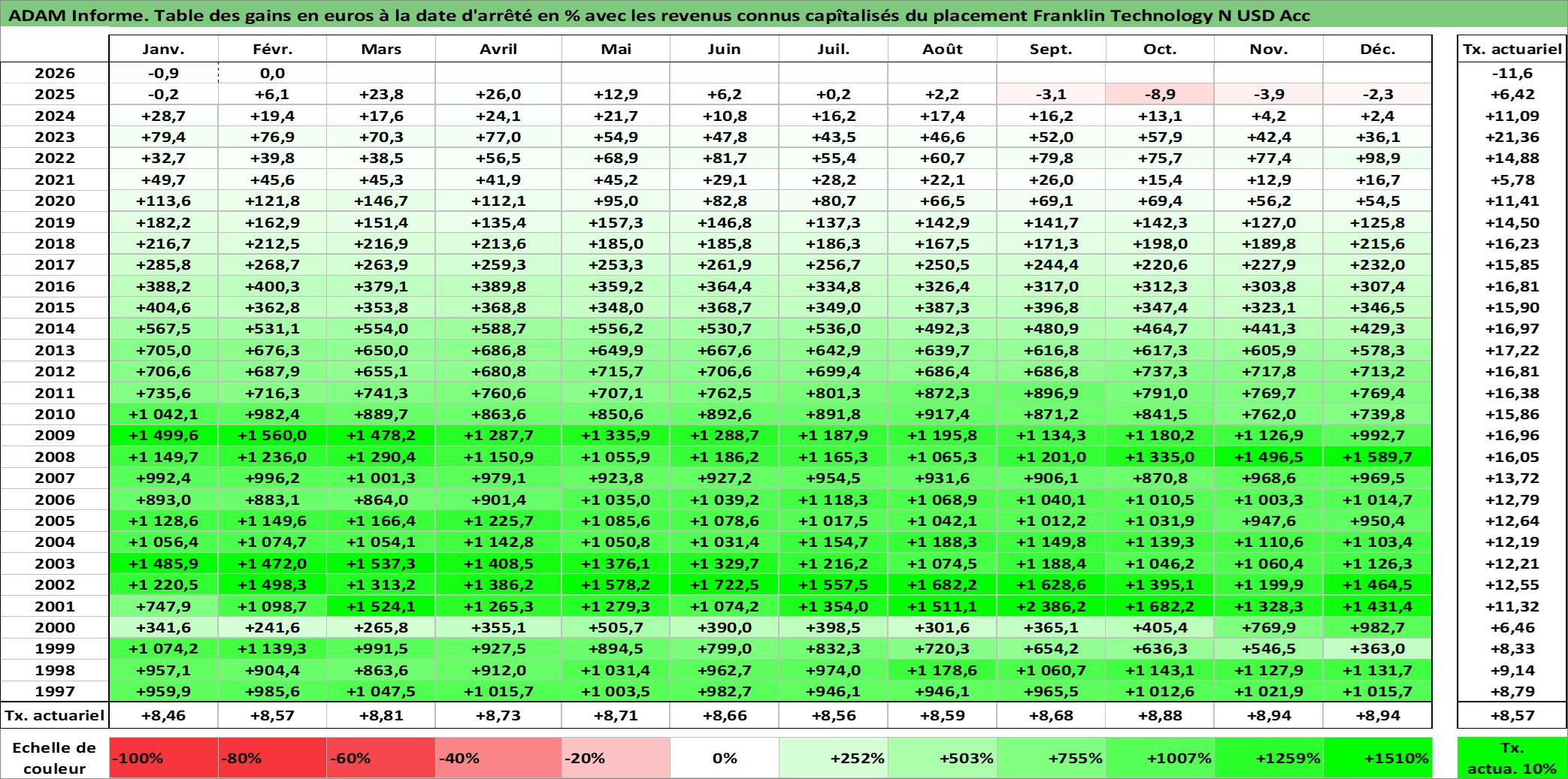Select the -60% color scale swatch
Screen dimensions: 1568x779
pyautogui.click(x=381, y=758)
